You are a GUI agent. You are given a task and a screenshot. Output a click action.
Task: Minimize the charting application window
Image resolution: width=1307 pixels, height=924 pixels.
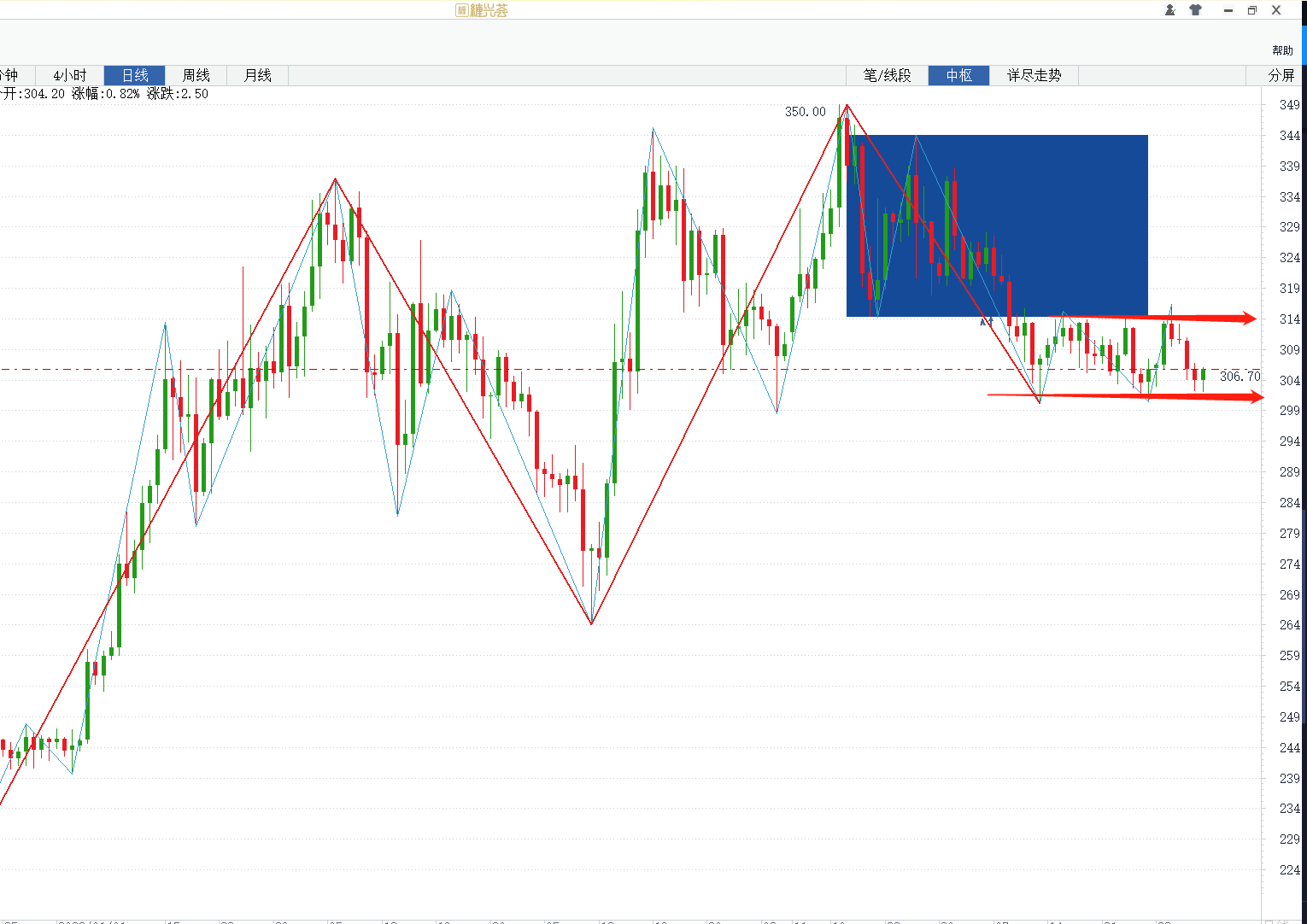[1228, 10]
